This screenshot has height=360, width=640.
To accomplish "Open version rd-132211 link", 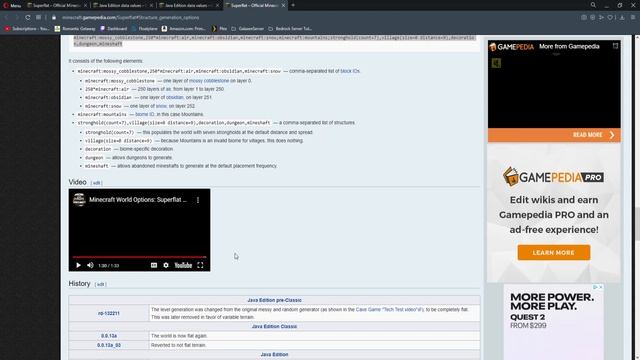I will pos(109,313).
